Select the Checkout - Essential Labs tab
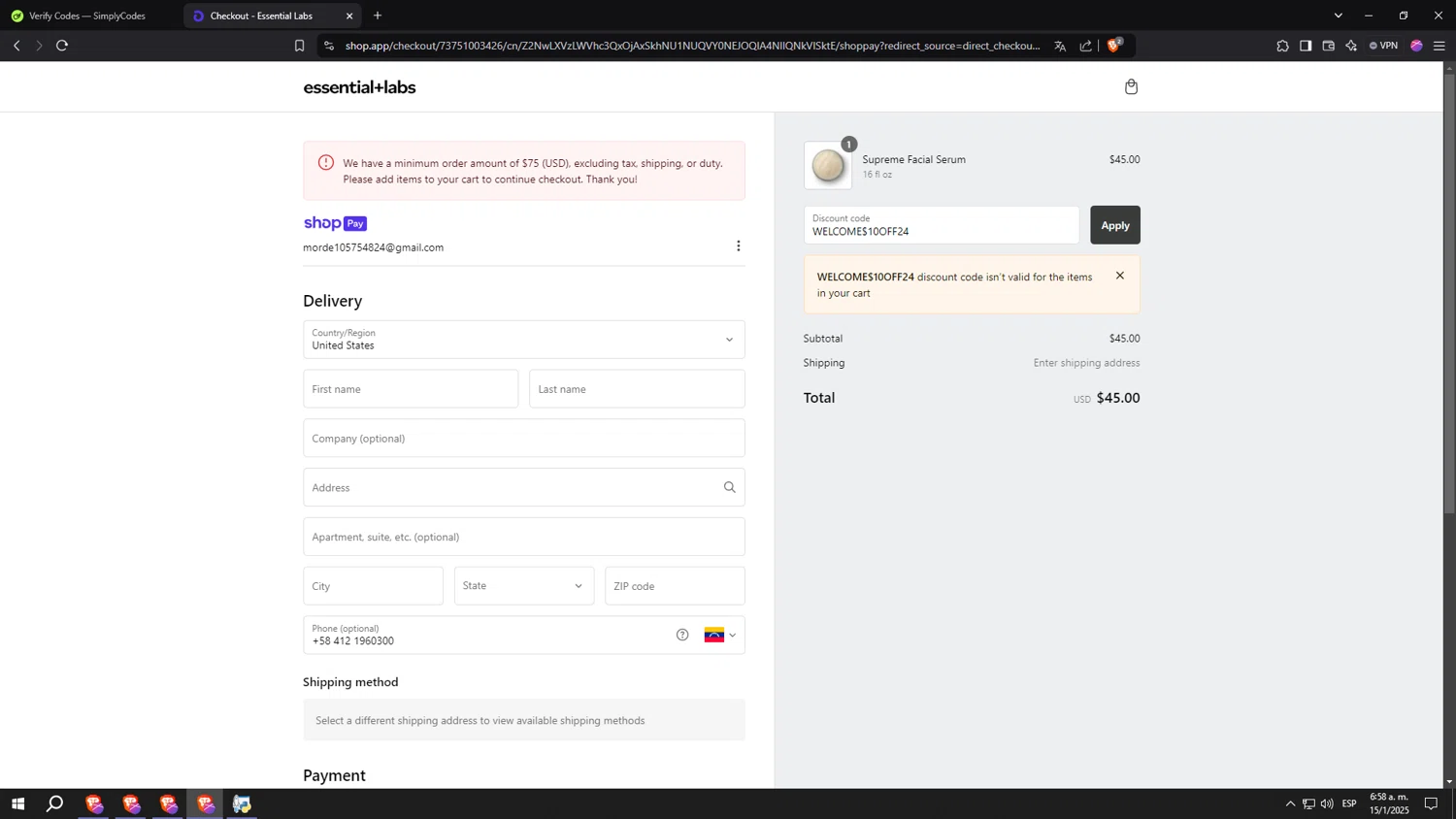This screenshot has height=819, width=1456. click(x=272, y=16)
